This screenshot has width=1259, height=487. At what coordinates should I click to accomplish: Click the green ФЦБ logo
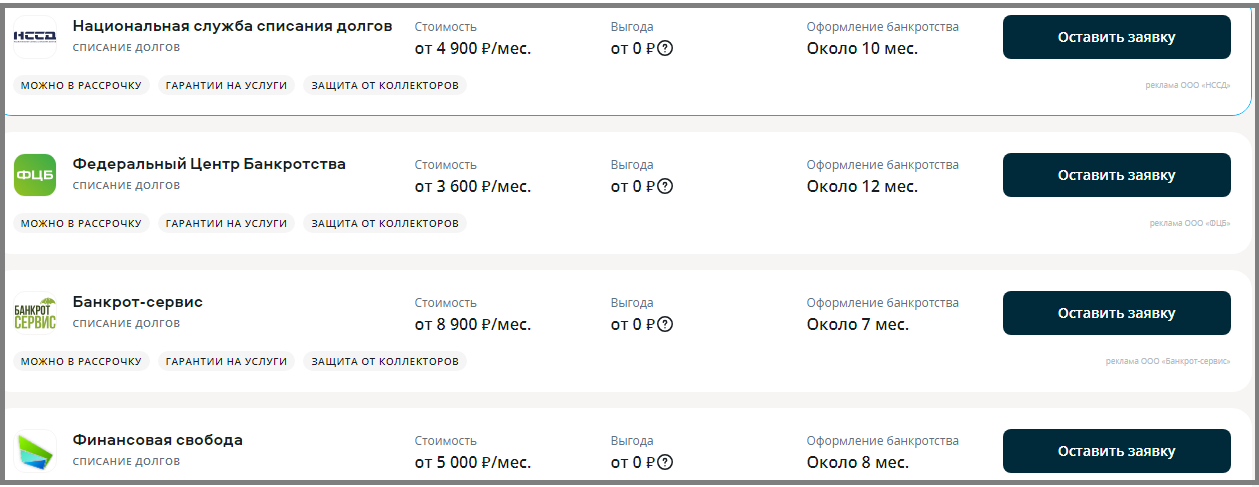[35, 175]
